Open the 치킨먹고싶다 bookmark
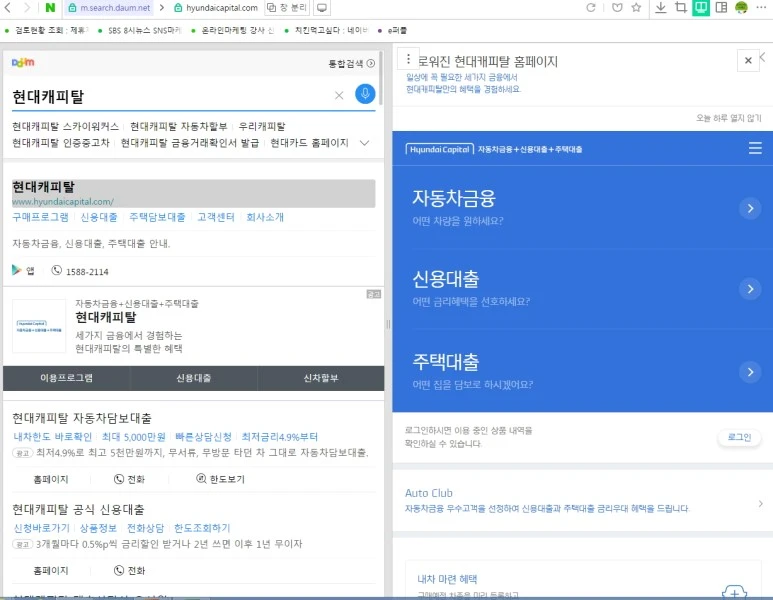 (326, 31)
